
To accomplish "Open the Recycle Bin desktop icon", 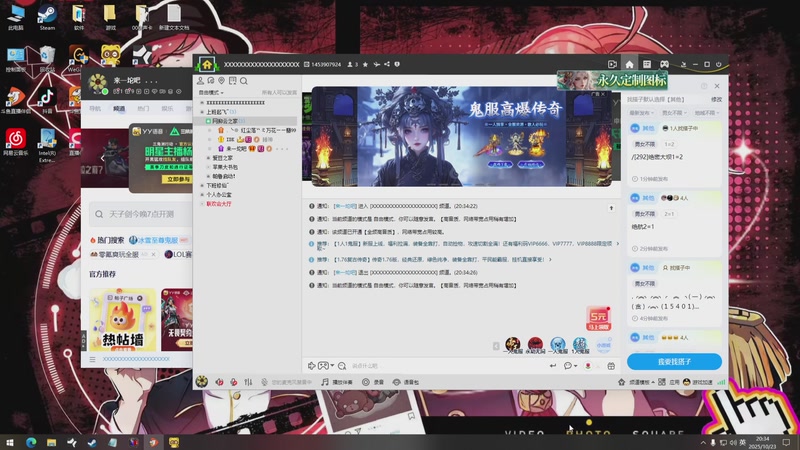I will (47, 59).
